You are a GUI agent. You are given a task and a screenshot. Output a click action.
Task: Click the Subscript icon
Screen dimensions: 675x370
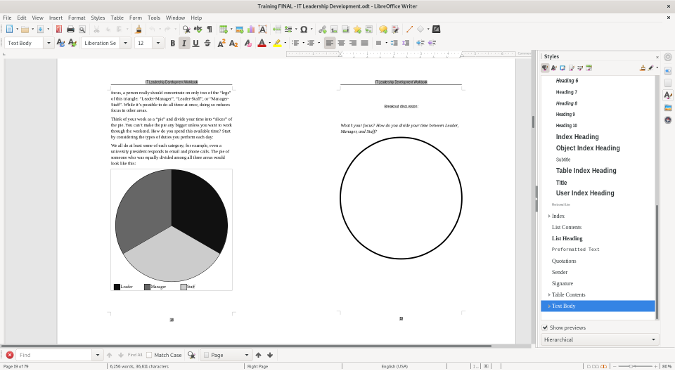[233, 43]
